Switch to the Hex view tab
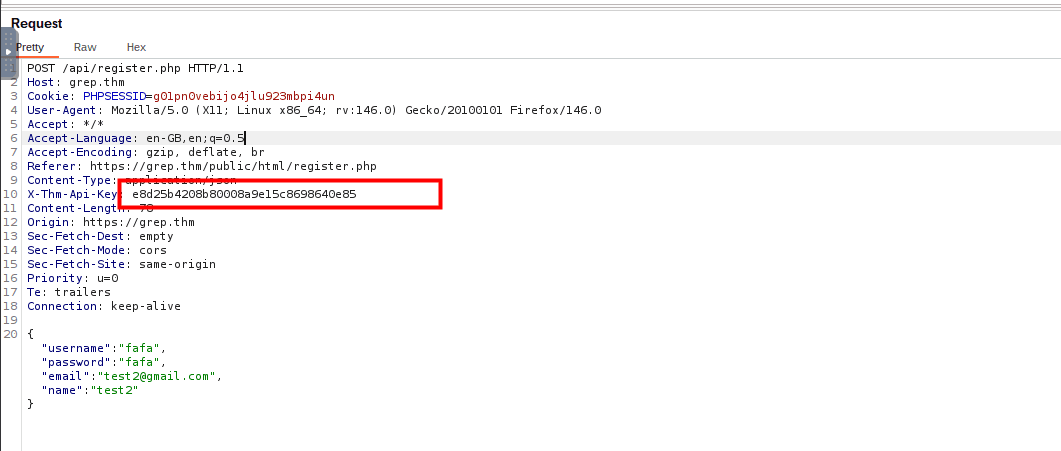 [136, 47]
